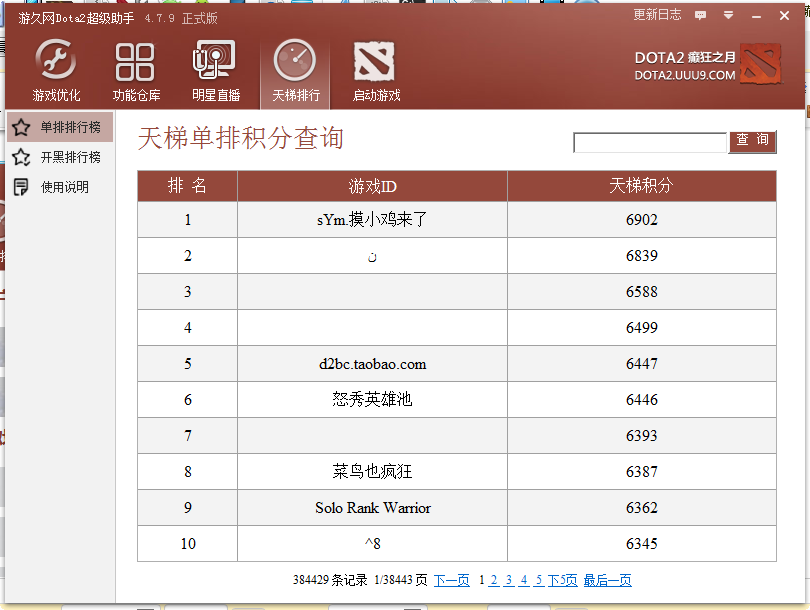Screen dimensions: 810x610
Task: Open the 功能仓库 panel icon
Action: click(x=135, y=60)
